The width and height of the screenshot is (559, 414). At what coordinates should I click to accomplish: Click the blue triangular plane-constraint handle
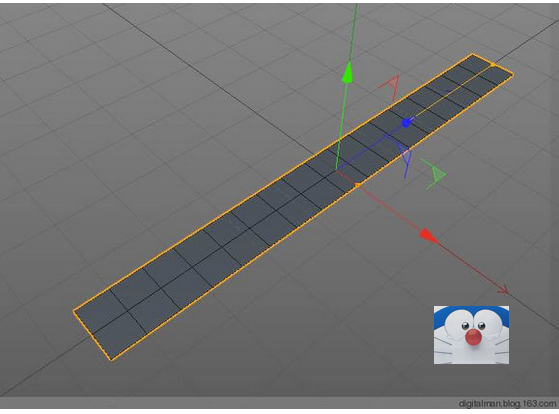pos(406,160)
